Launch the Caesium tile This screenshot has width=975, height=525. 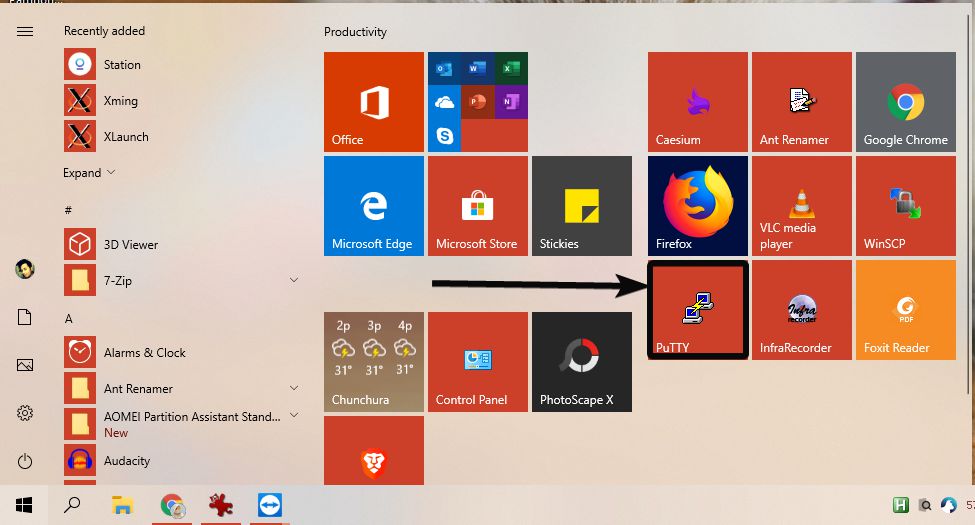698,102
